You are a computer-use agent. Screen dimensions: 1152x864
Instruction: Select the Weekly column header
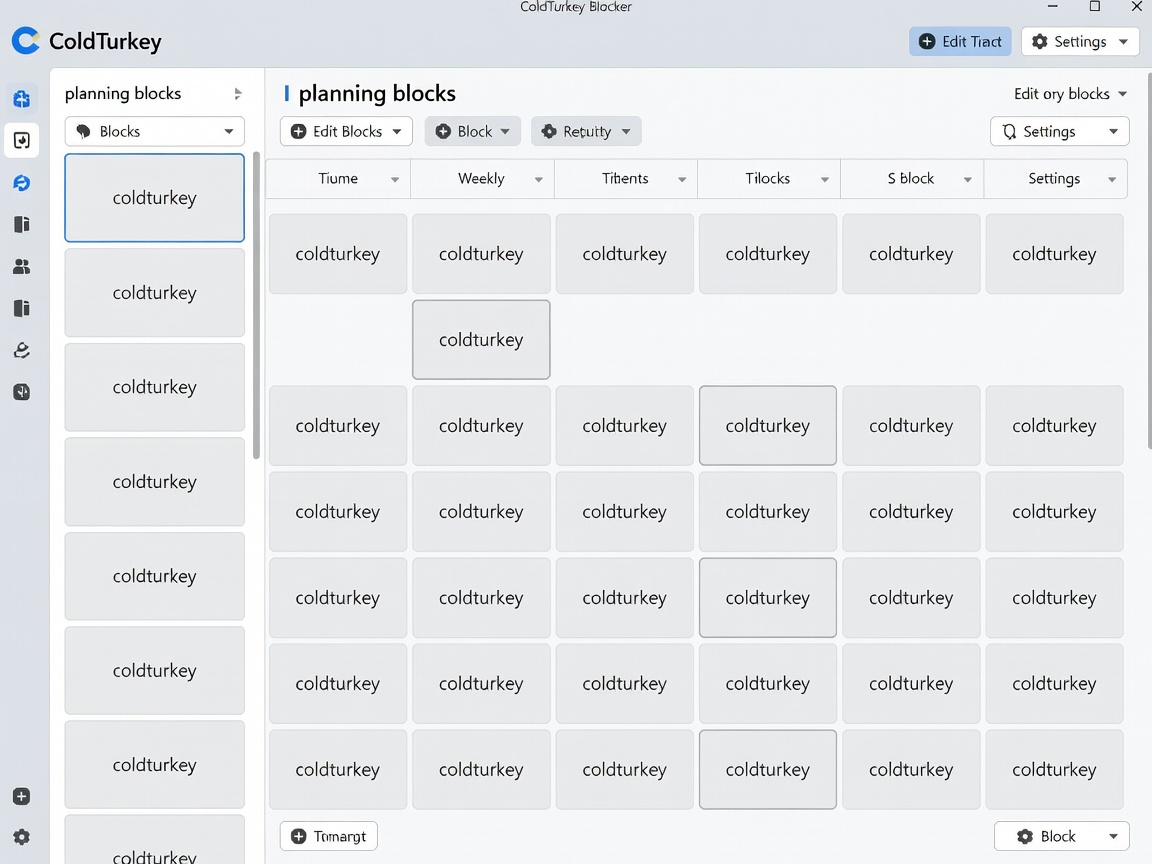click(x=482, y=179)
